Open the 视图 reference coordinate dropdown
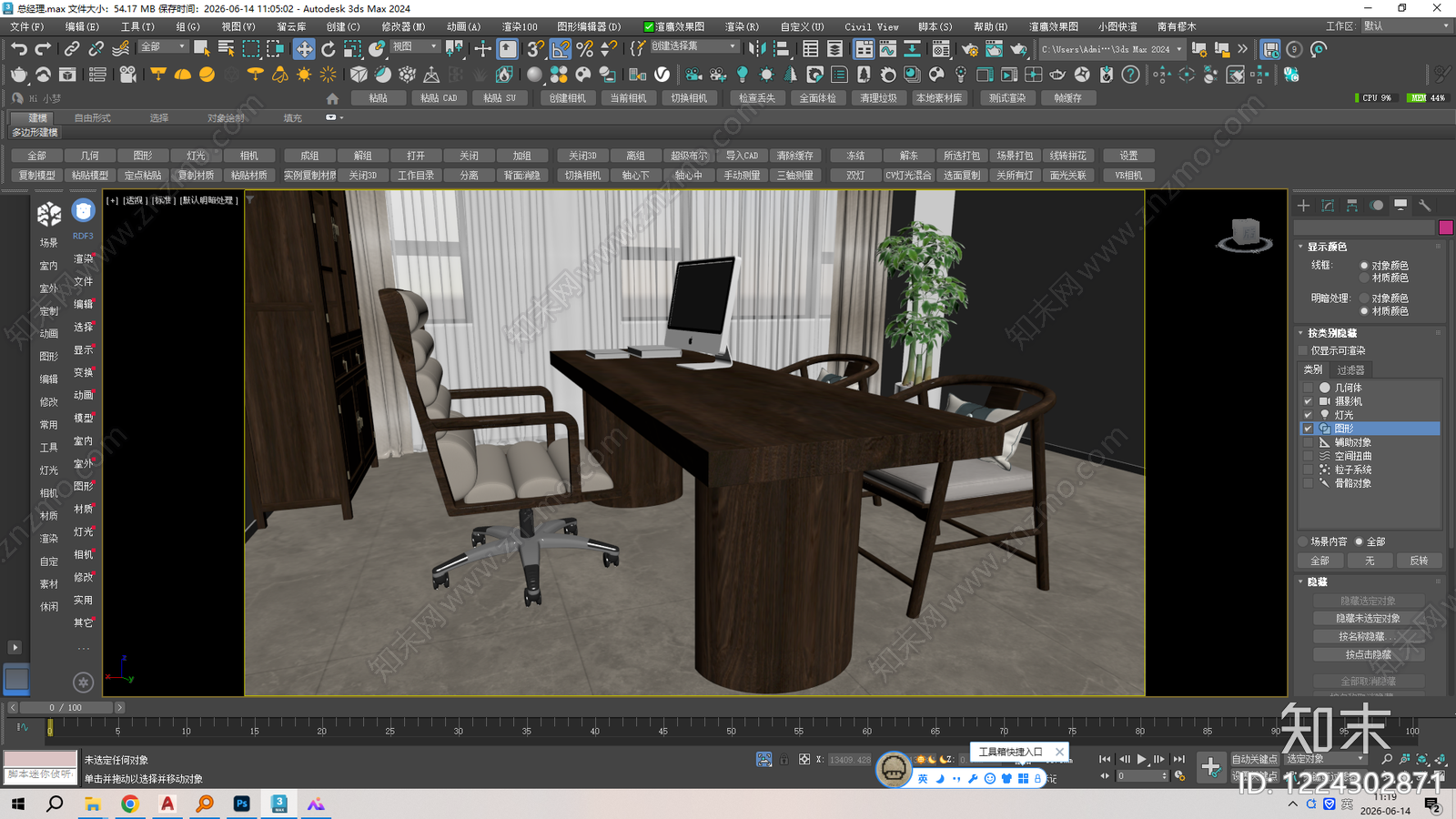 coord(414,46)
